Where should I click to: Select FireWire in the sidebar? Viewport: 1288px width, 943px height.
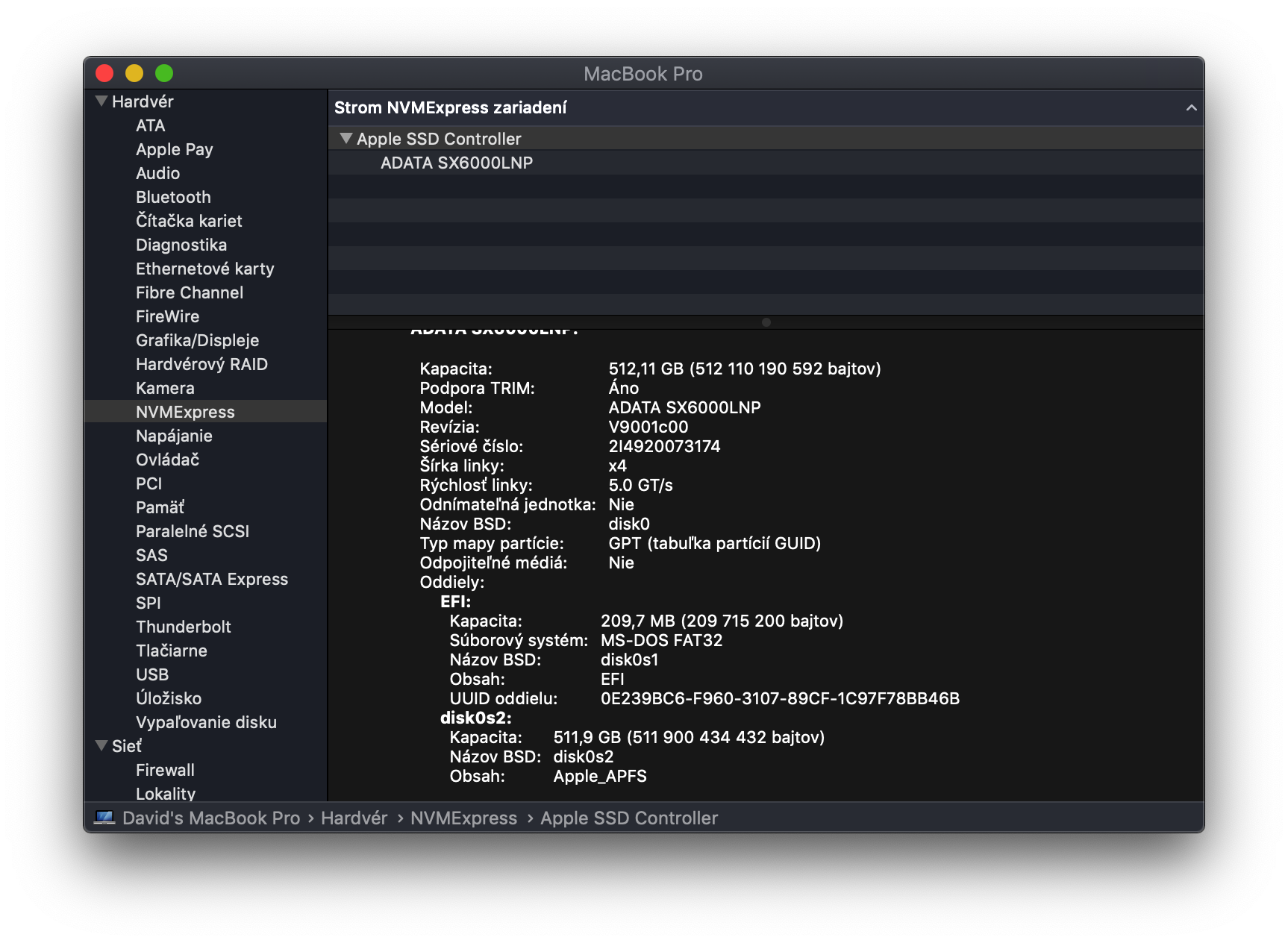pos(167,316)
